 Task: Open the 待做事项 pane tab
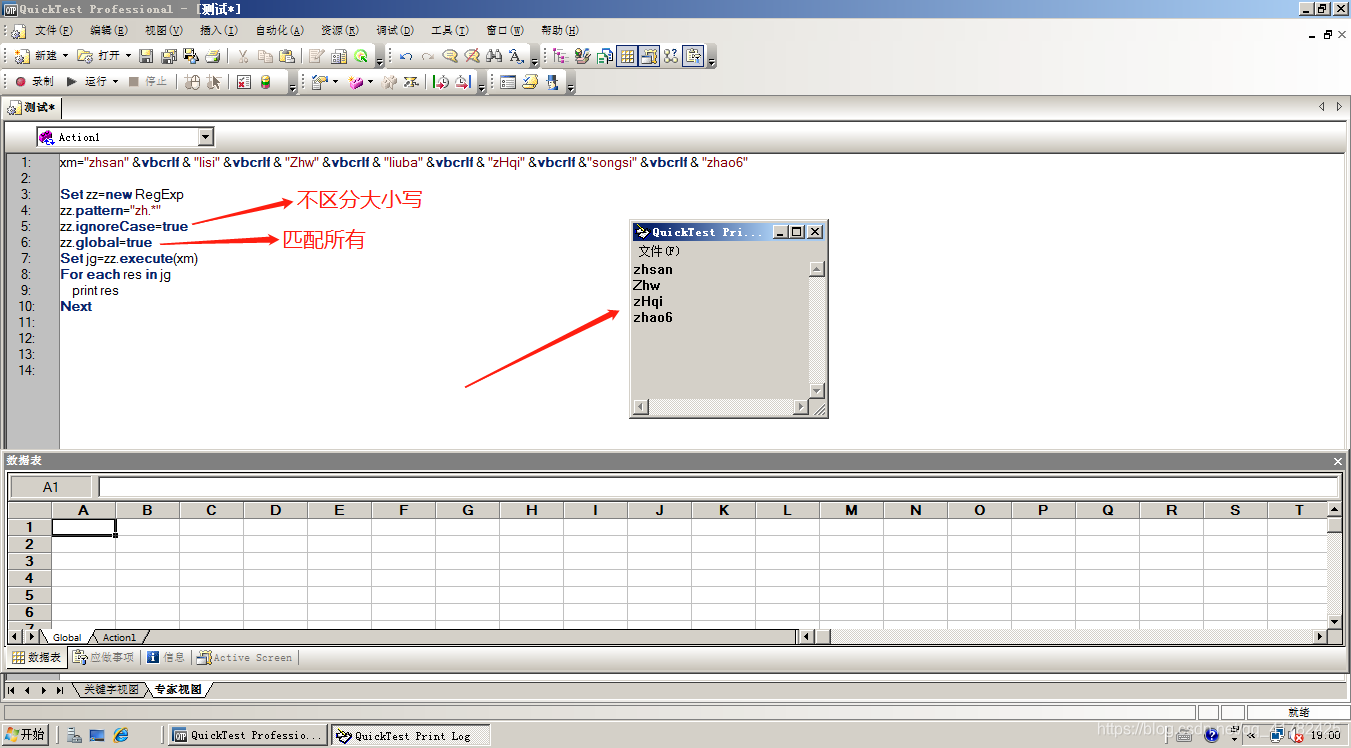click(103, 657)
